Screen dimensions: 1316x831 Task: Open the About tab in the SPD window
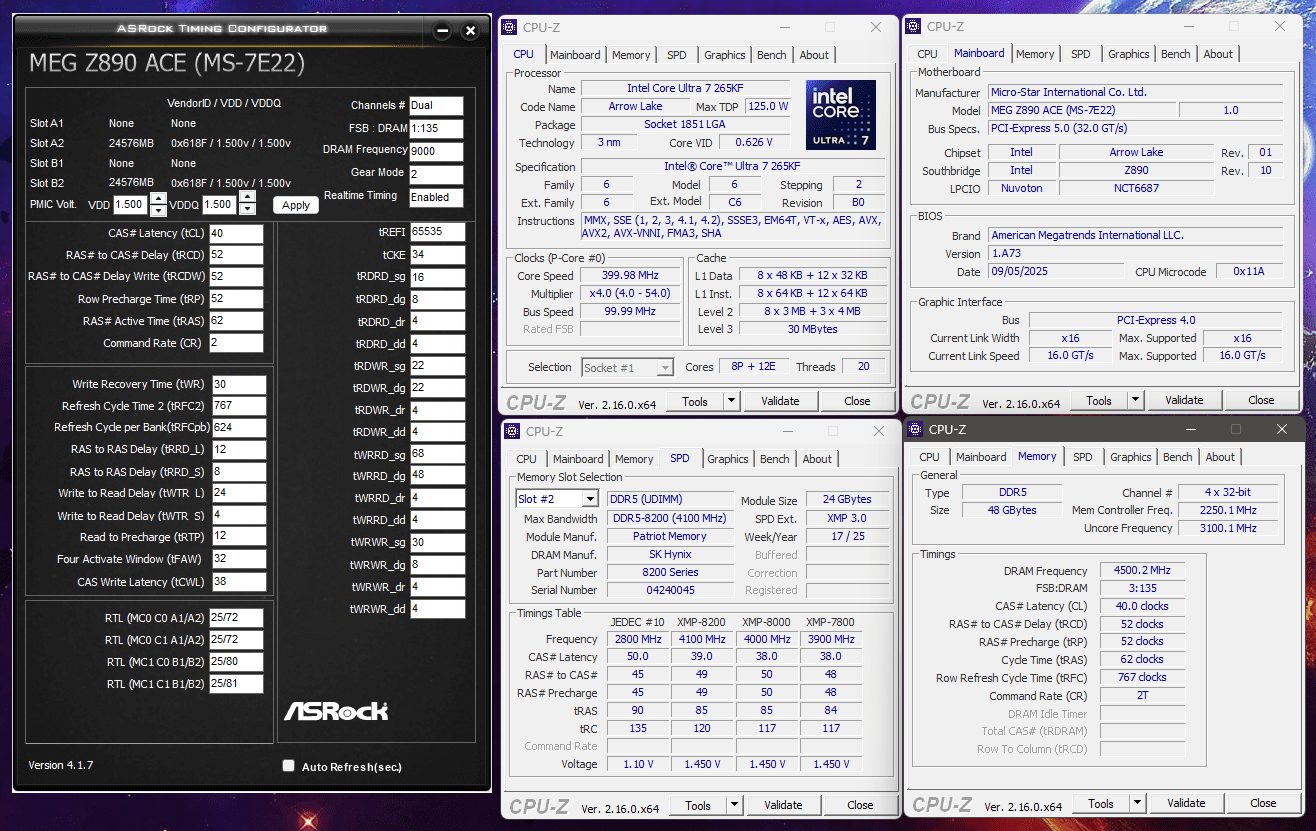817,459
